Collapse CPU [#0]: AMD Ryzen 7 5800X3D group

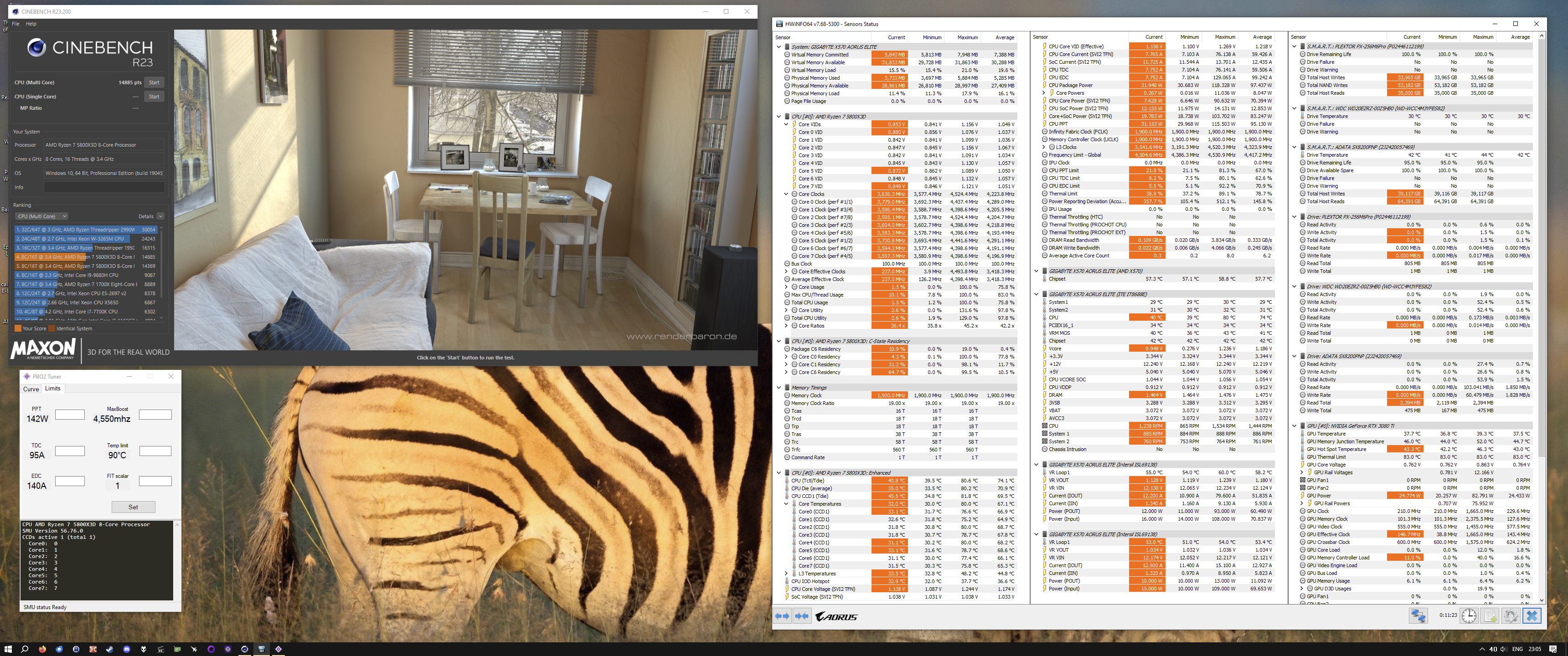pyautogui.click(x=779, y=116)
